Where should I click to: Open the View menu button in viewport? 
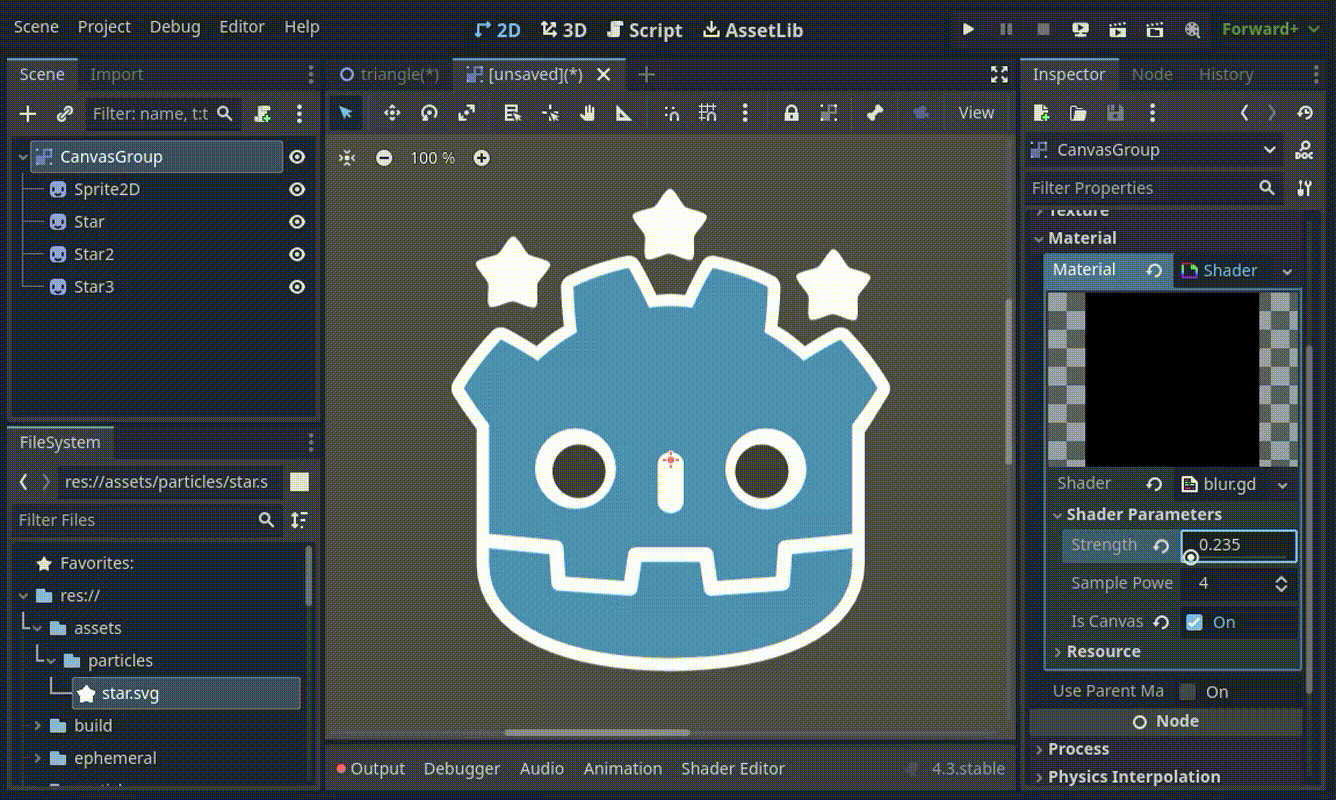pos(976,113)
